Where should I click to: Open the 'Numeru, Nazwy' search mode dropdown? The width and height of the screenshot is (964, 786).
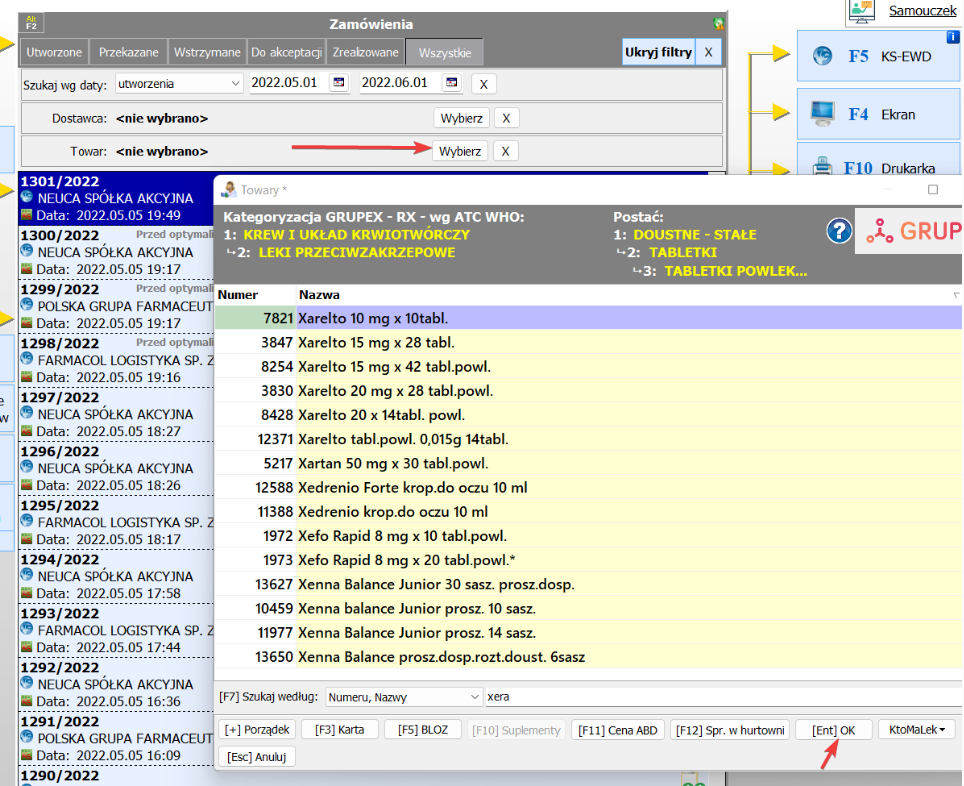point(403,697)
